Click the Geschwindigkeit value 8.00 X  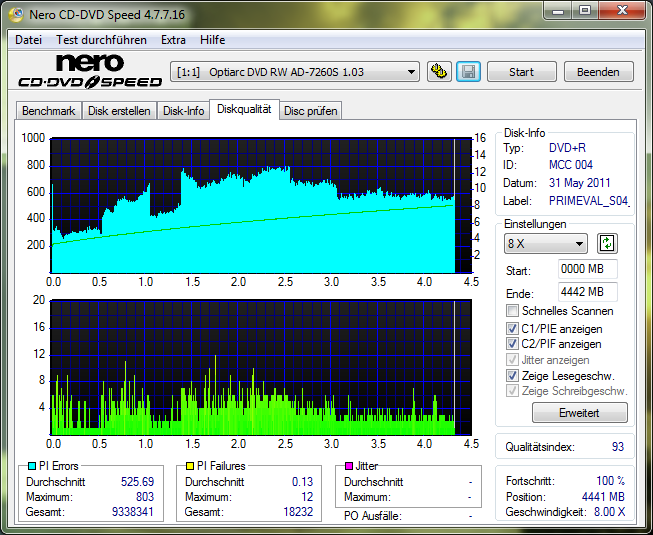click(610, 512)
